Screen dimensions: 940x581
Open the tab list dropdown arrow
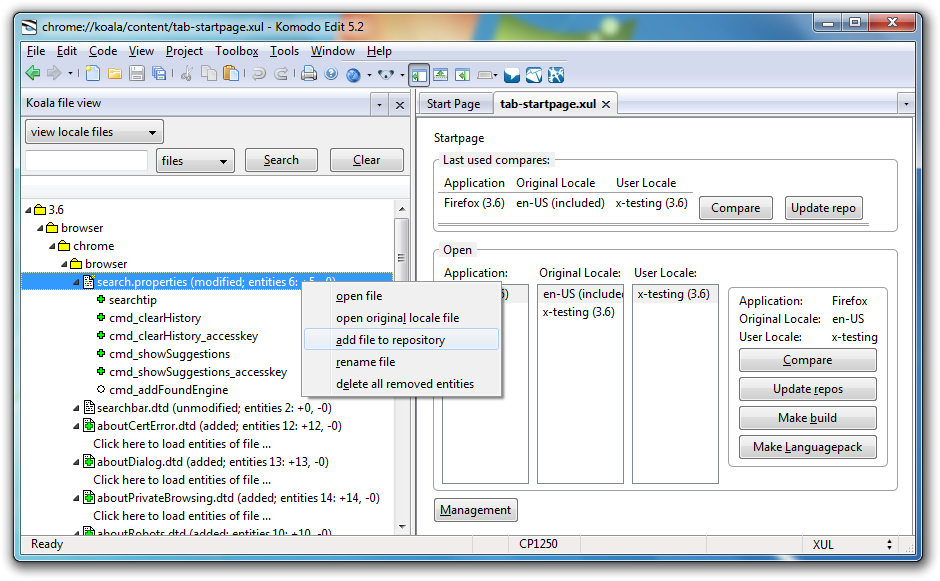pos(906,104)
